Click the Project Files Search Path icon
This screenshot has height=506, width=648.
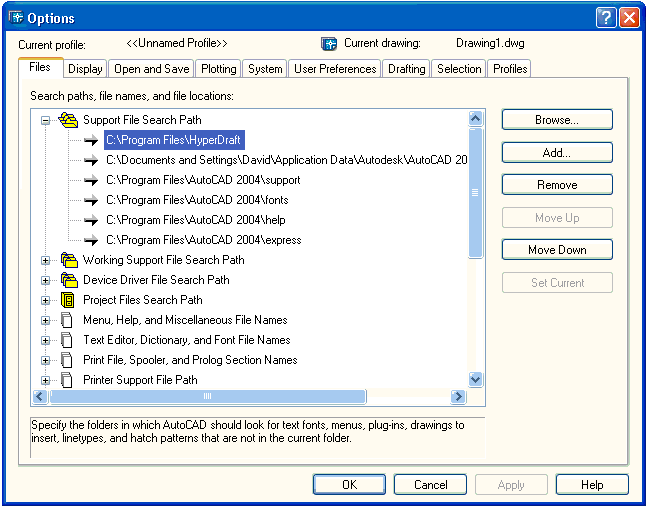69,300
